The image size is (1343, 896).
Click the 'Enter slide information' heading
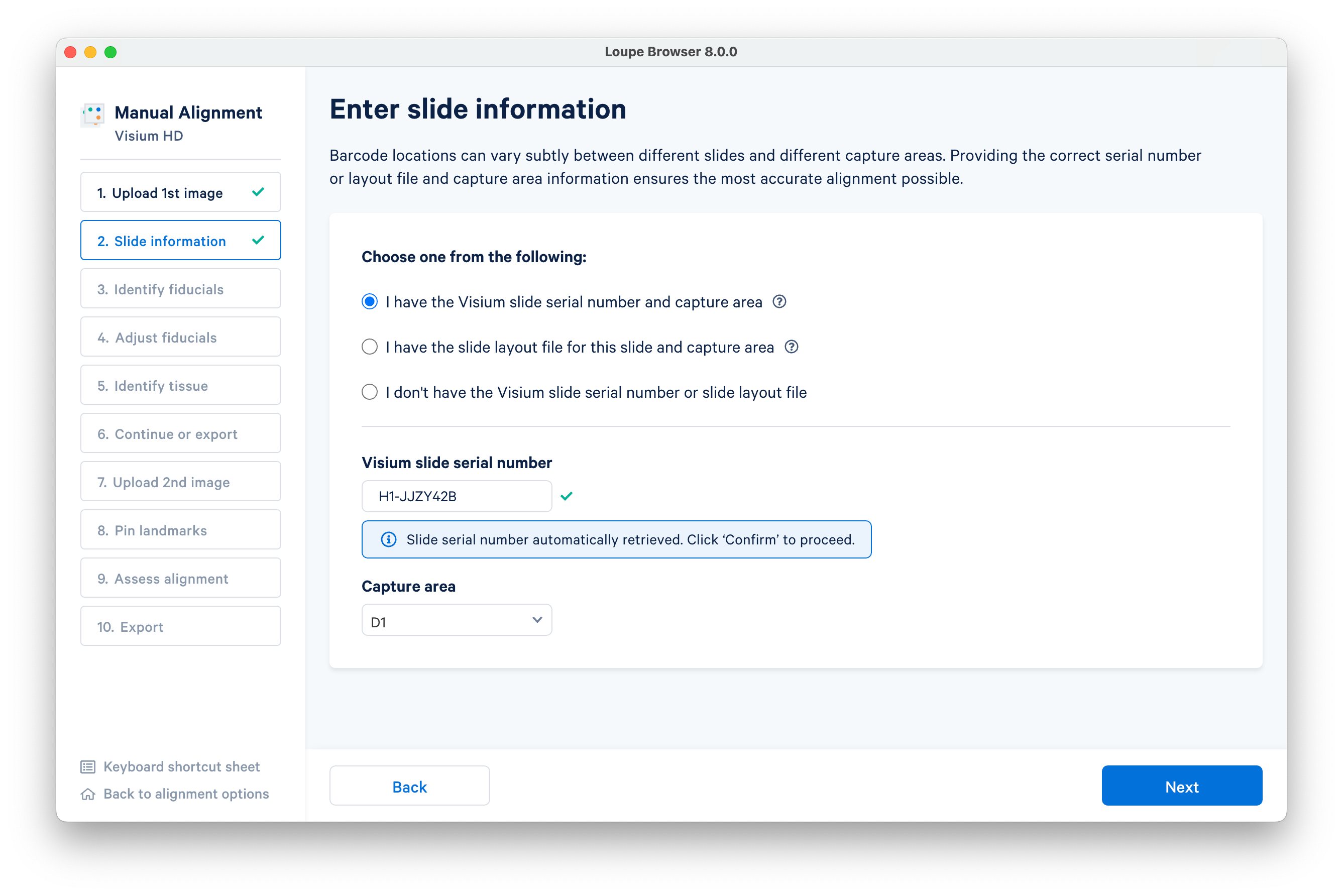tap(478, 109)
